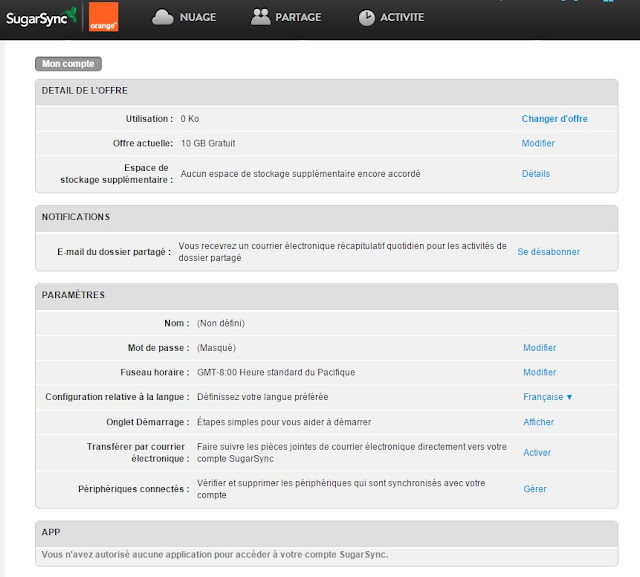640x577 pixels.
Task: Modify the Fuseau horaire time zone
Action: (x=540, y=372)
